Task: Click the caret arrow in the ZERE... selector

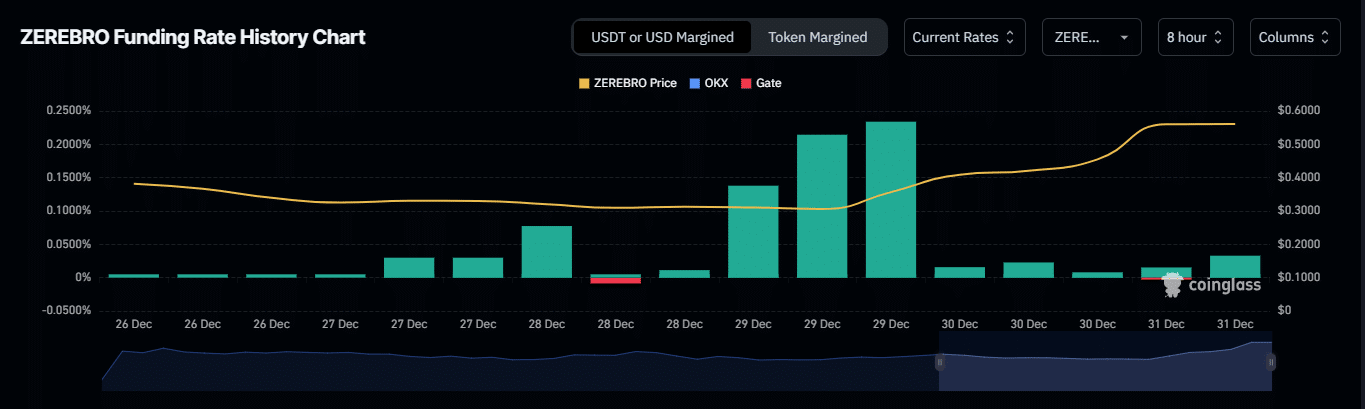Action: pyautogui.click(x=1124, y=37)
